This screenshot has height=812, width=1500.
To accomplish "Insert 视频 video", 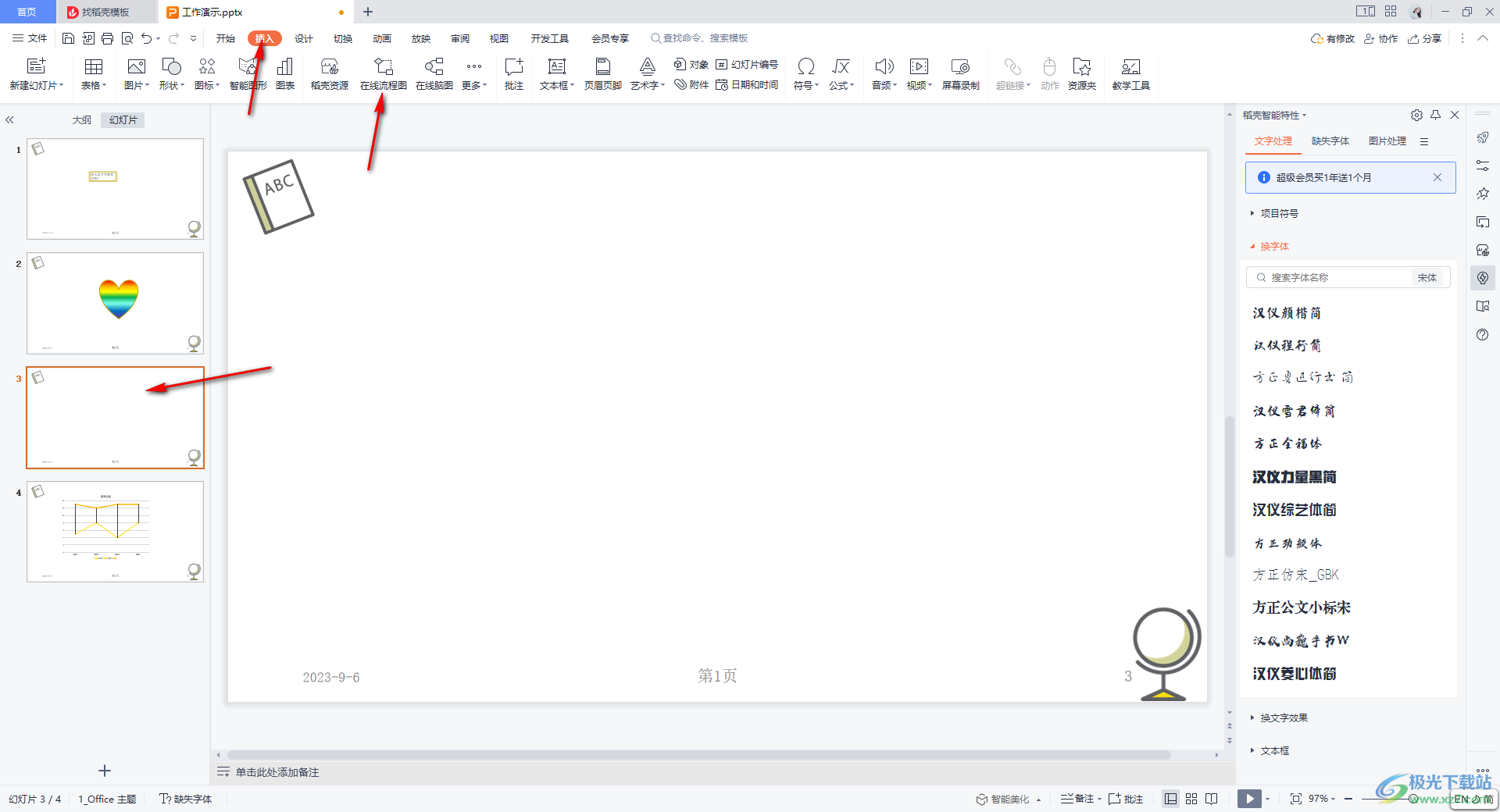I will (x=920, y=75).
